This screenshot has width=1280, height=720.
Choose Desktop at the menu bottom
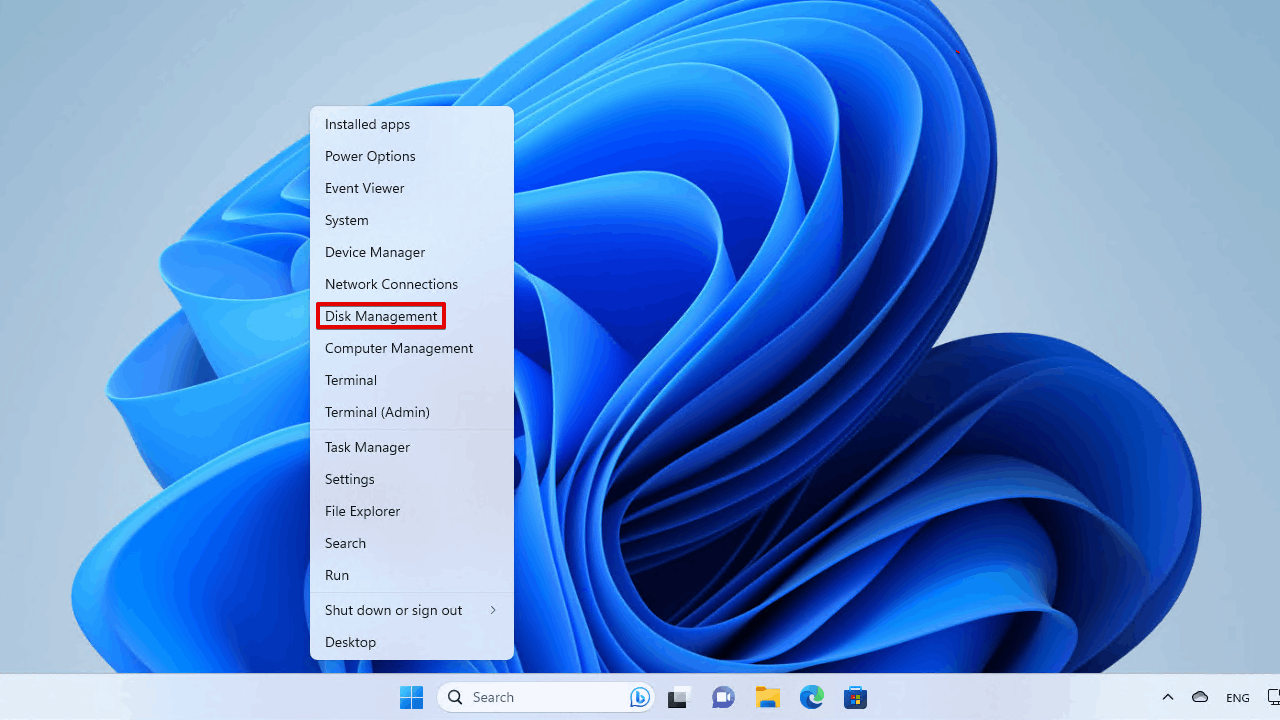412,642
